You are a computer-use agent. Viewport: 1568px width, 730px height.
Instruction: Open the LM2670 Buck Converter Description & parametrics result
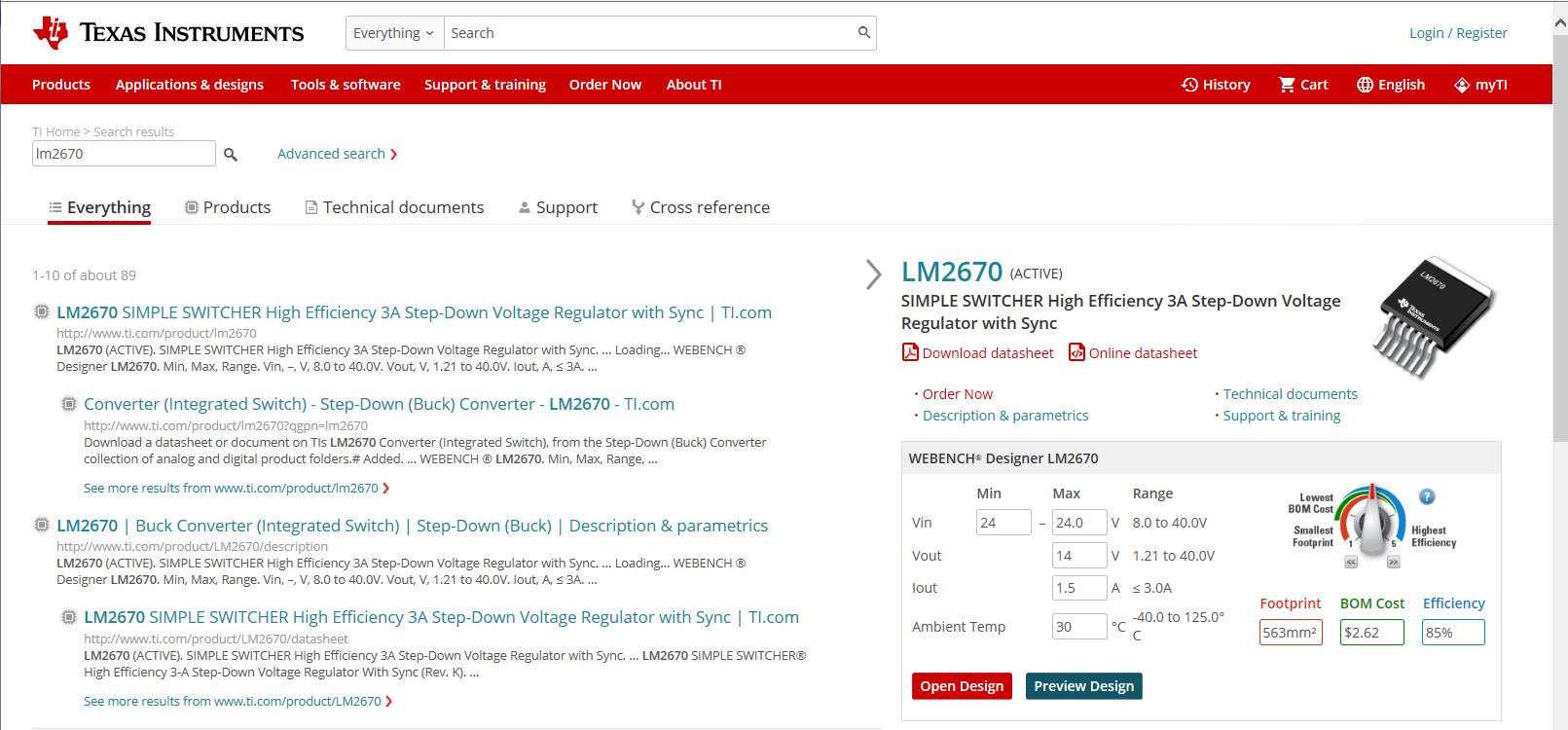click(412, 526)
